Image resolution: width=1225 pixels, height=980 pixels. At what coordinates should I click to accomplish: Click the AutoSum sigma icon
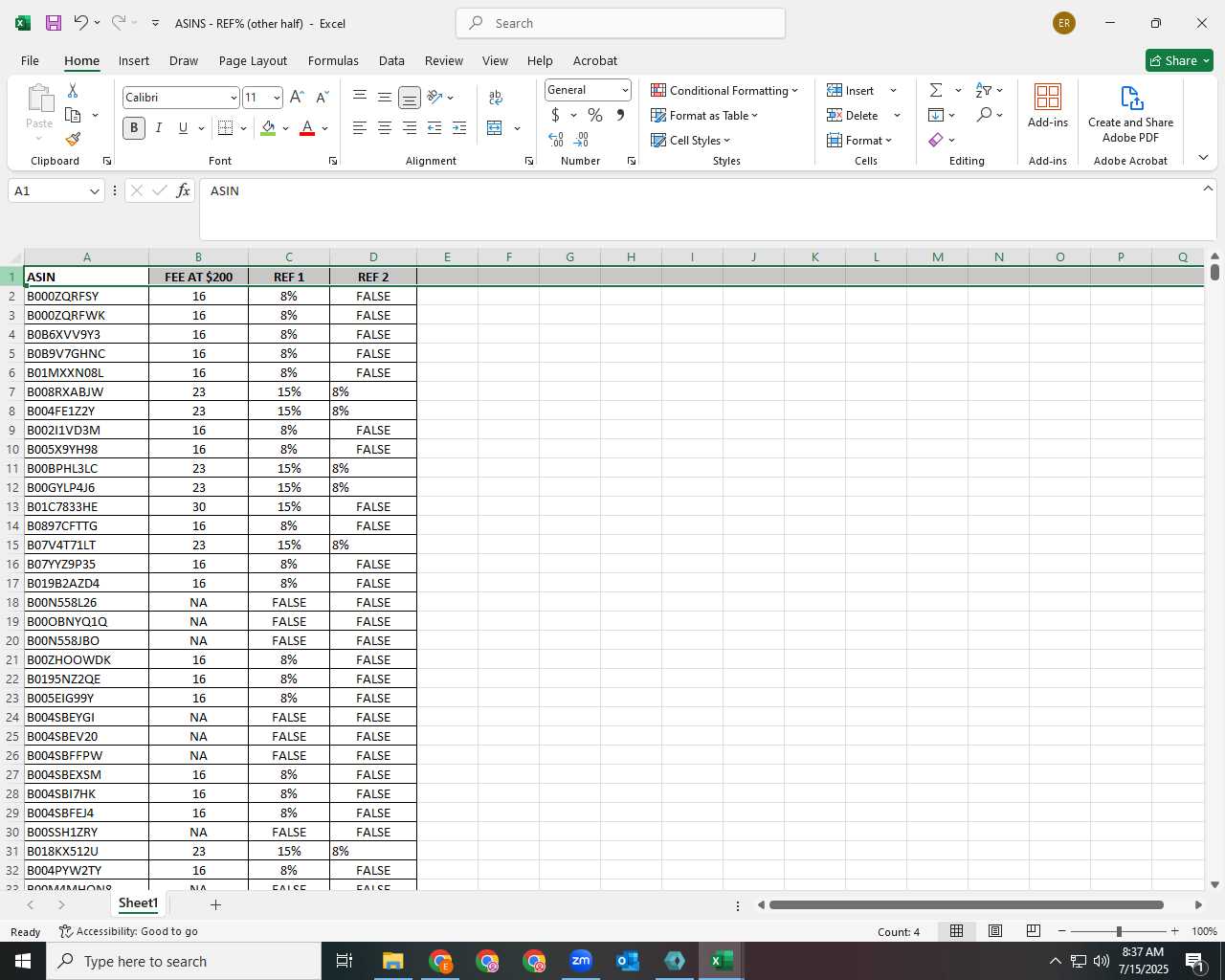(x=936, y=90)
